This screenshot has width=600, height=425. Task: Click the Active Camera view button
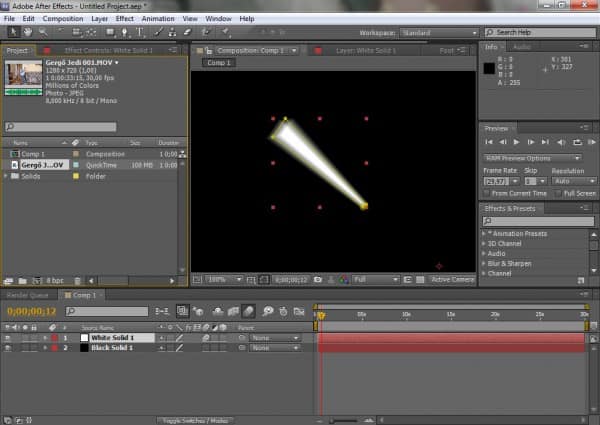pos(452,280)
